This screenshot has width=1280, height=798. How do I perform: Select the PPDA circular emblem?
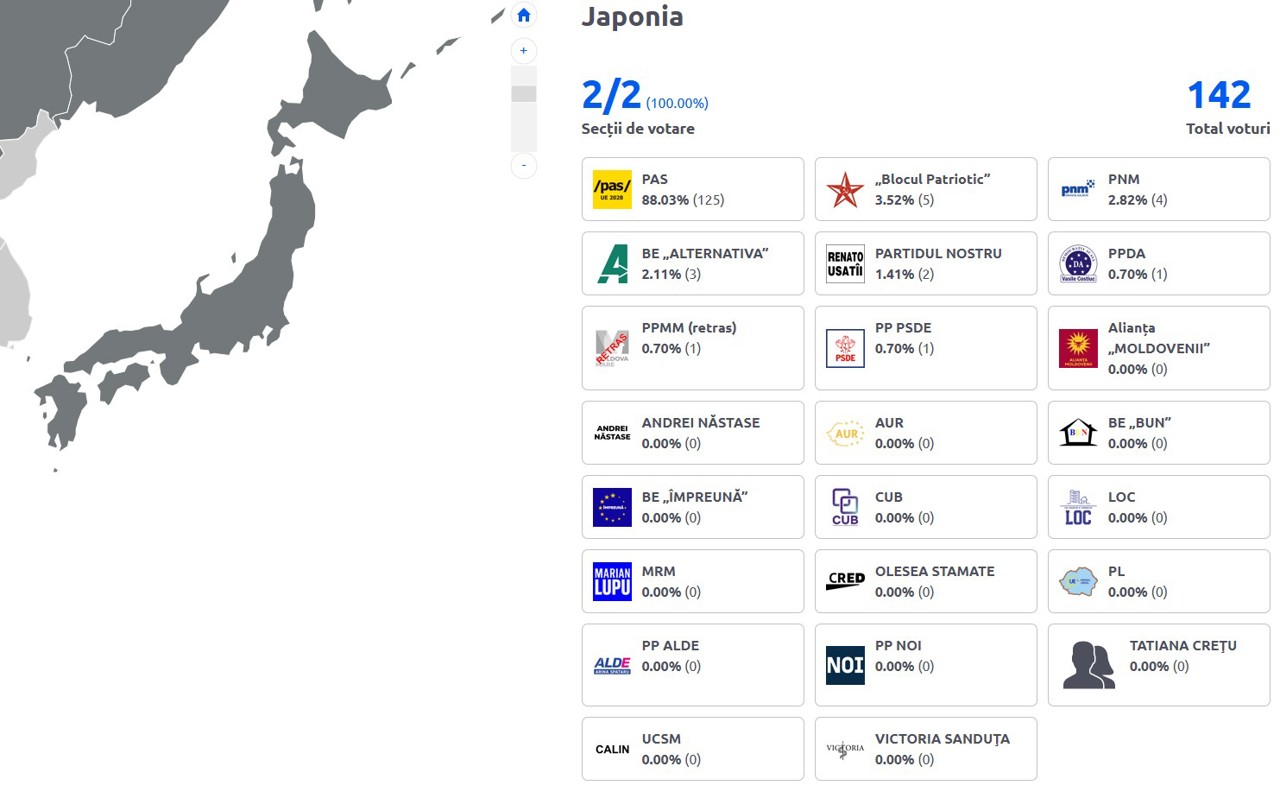pos(1078,264)
